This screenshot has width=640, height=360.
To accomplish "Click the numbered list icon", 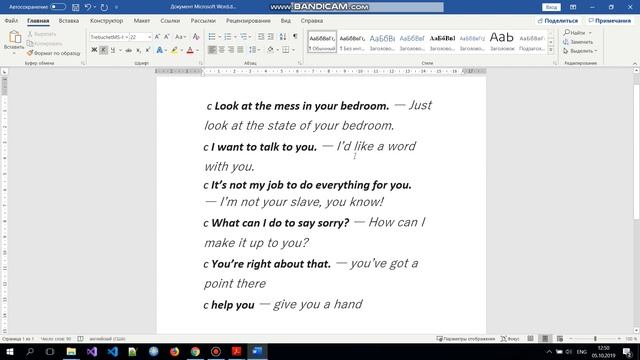I will click(228, 37).
